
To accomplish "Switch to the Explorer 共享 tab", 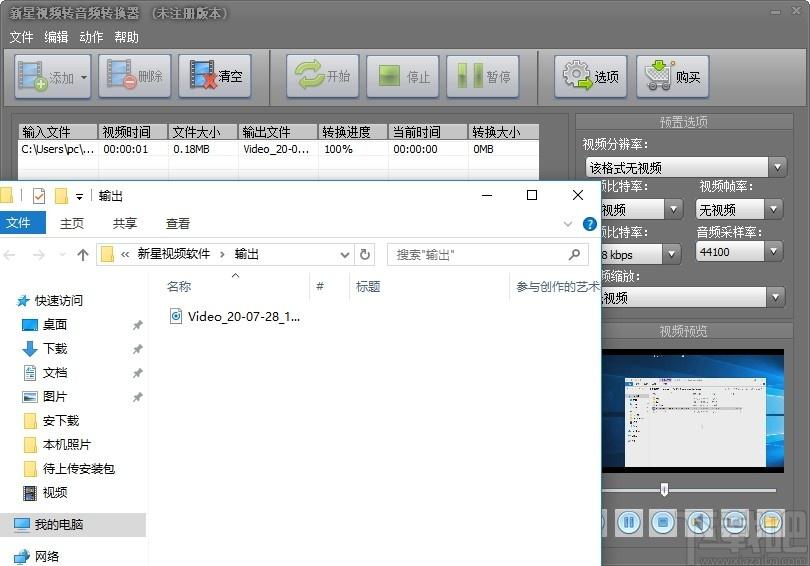I will [124, 223].
